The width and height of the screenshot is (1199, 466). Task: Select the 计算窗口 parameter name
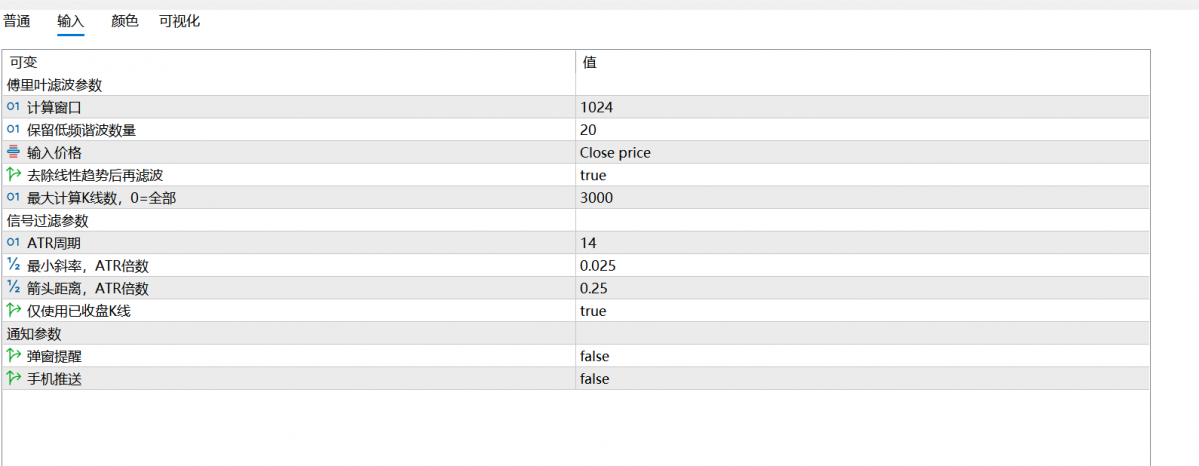point(54,108)
